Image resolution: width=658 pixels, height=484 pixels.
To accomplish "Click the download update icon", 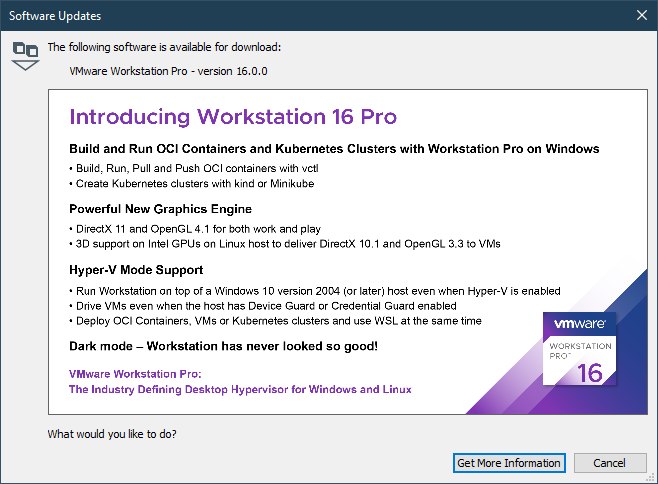I will (25, 56).
